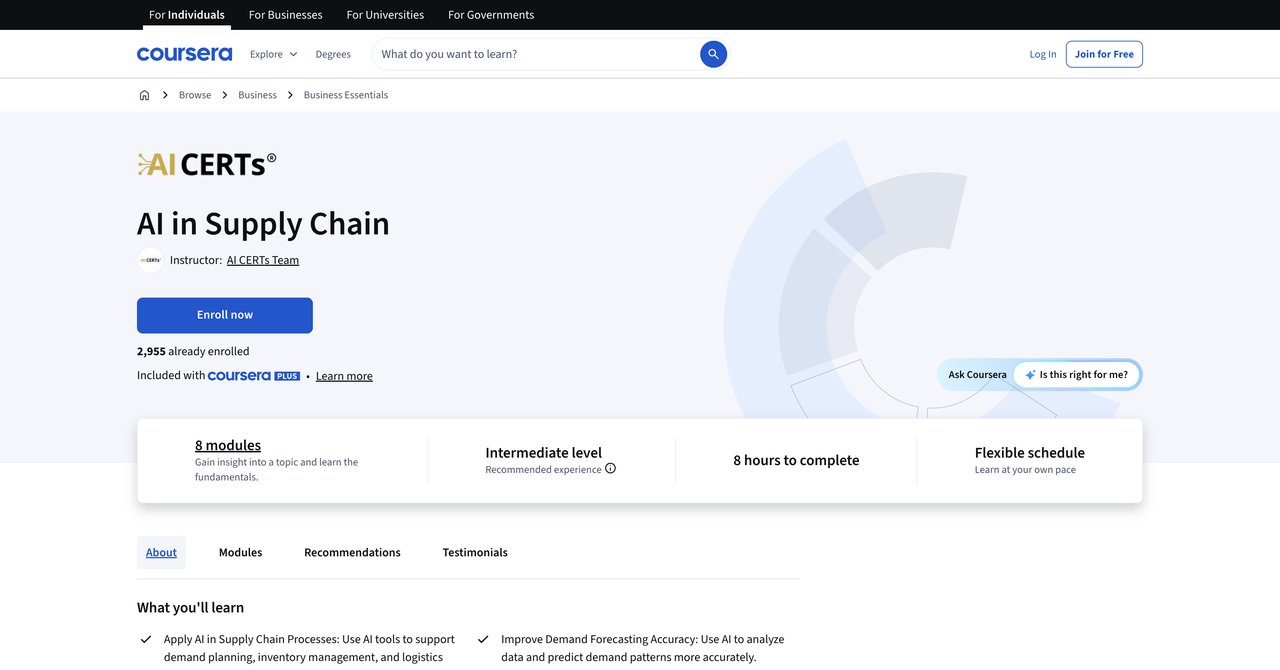Click the Coursera logo
The height and width of the screenshot is (670, 1280).
pos(184,54)
